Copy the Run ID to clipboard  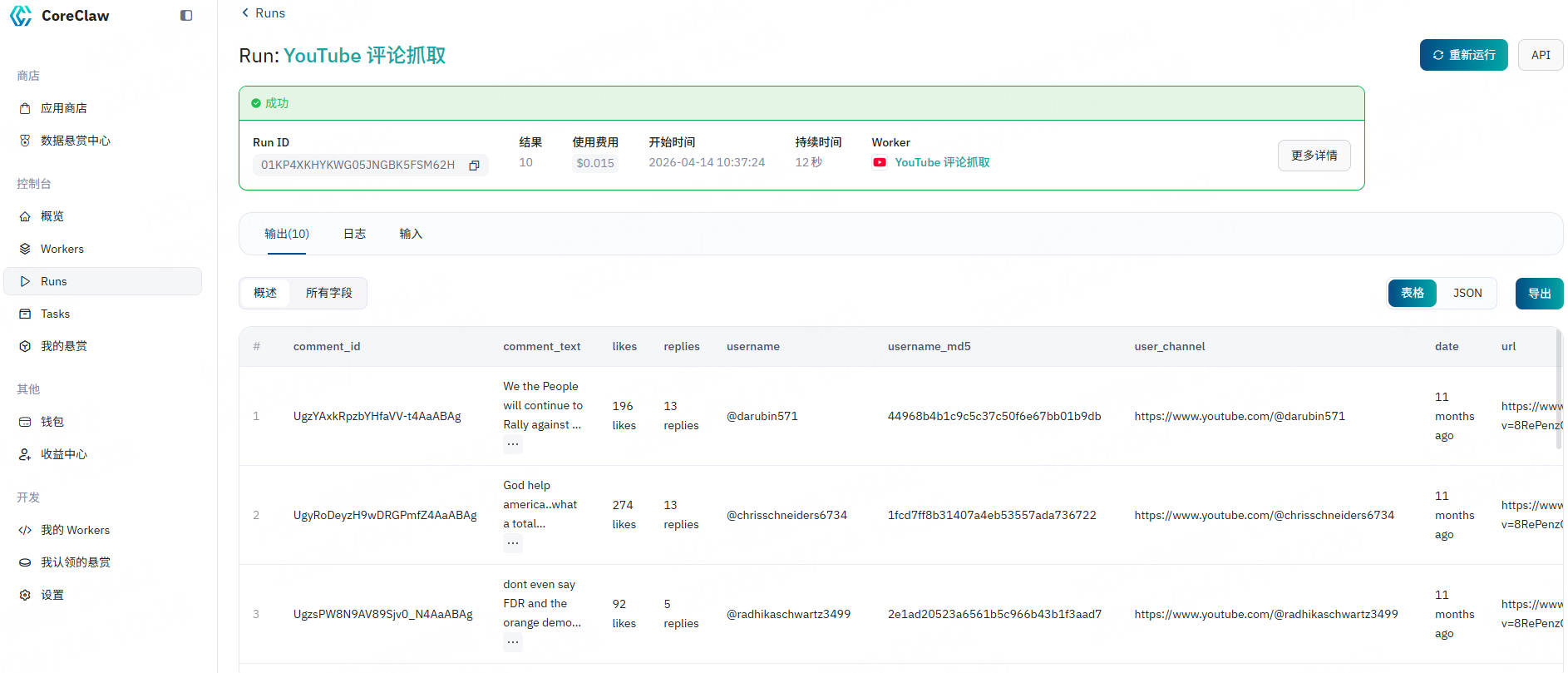click(474, 166)
